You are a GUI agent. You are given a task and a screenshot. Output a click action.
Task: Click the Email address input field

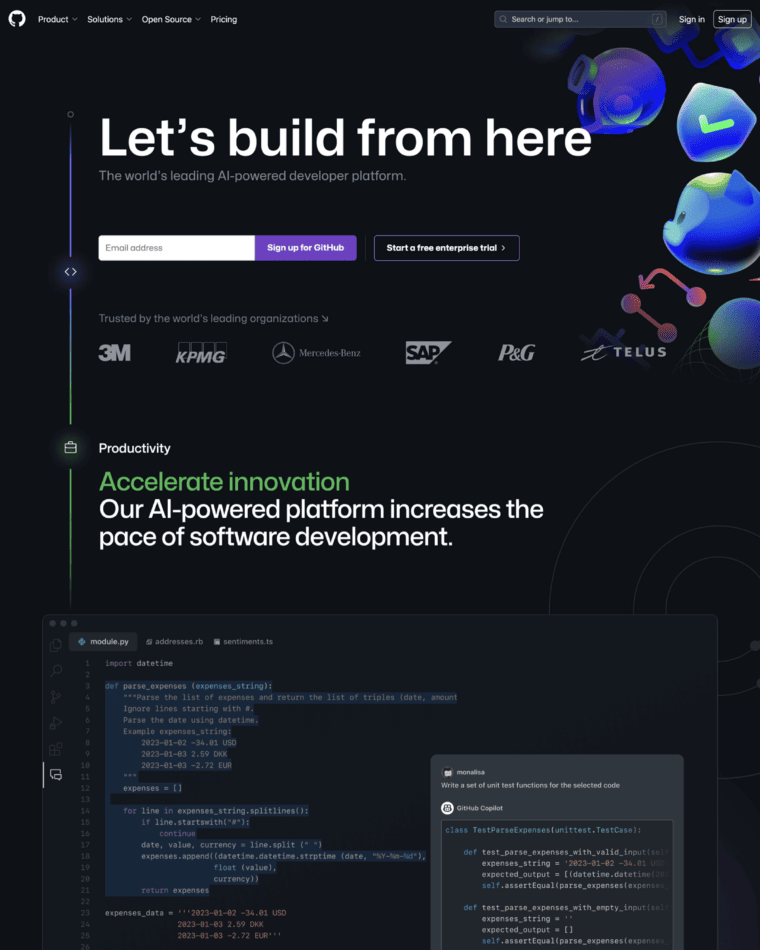click(x=176, y=248)
